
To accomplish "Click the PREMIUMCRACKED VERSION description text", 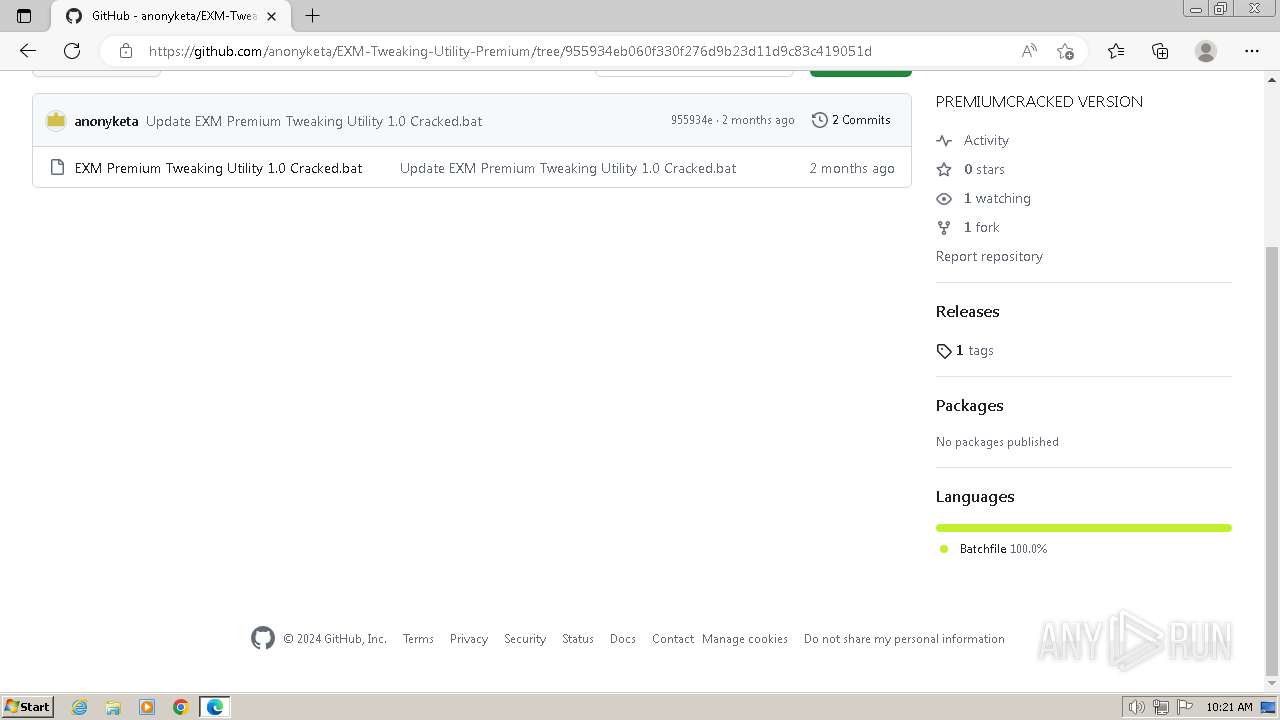I will (1039, 101).
